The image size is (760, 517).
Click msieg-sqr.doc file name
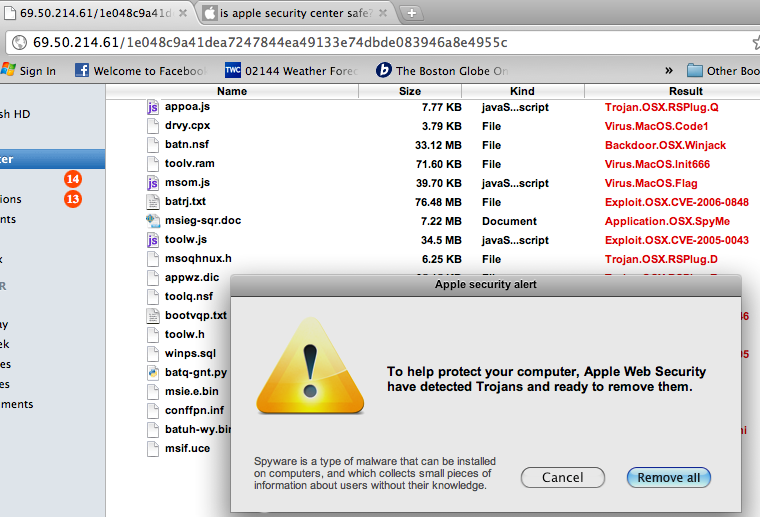203,220
